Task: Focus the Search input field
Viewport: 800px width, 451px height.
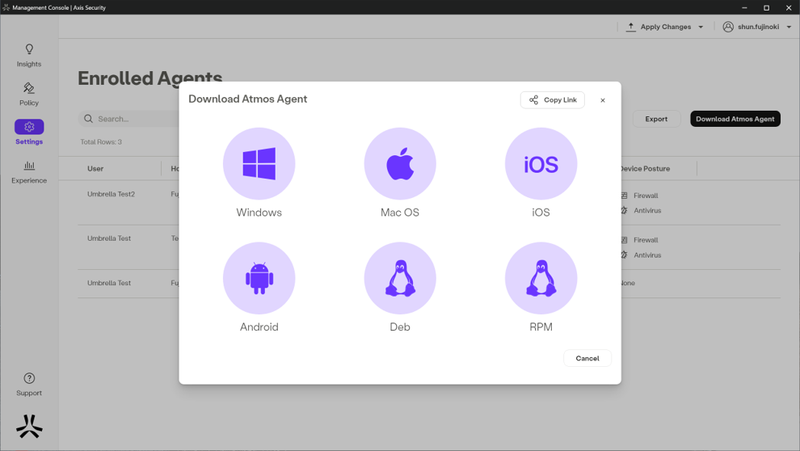Action: pyautogui.click(x=129, y=119)
